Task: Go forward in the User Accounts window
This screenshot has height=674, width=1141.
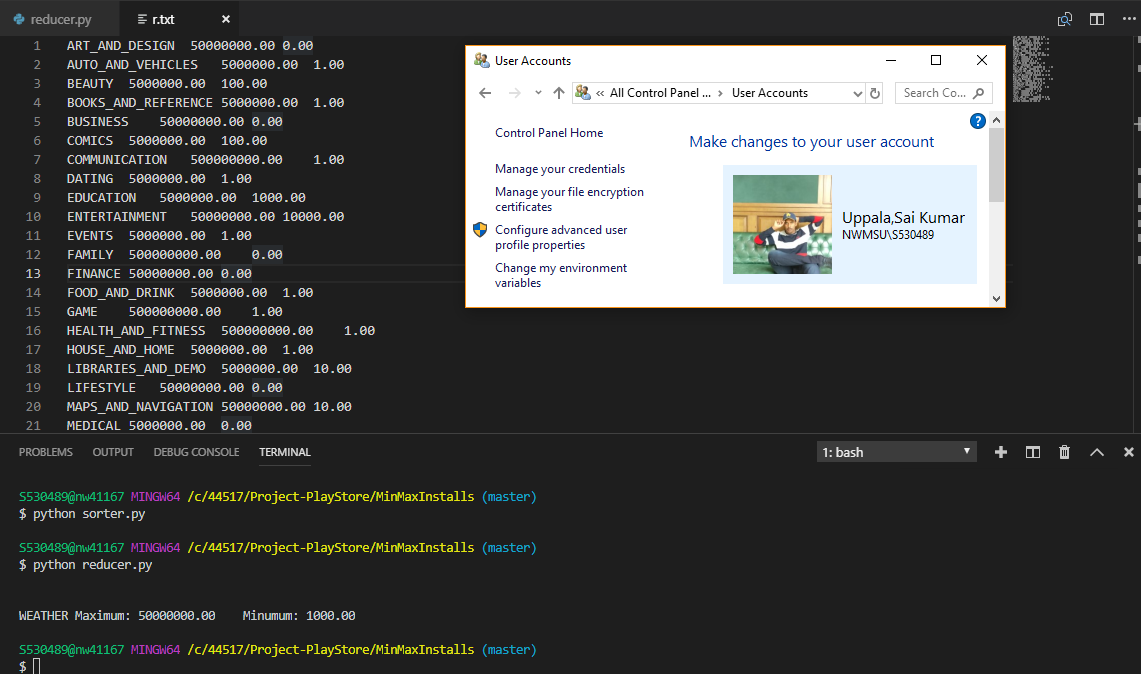Action: pos(514,93)
